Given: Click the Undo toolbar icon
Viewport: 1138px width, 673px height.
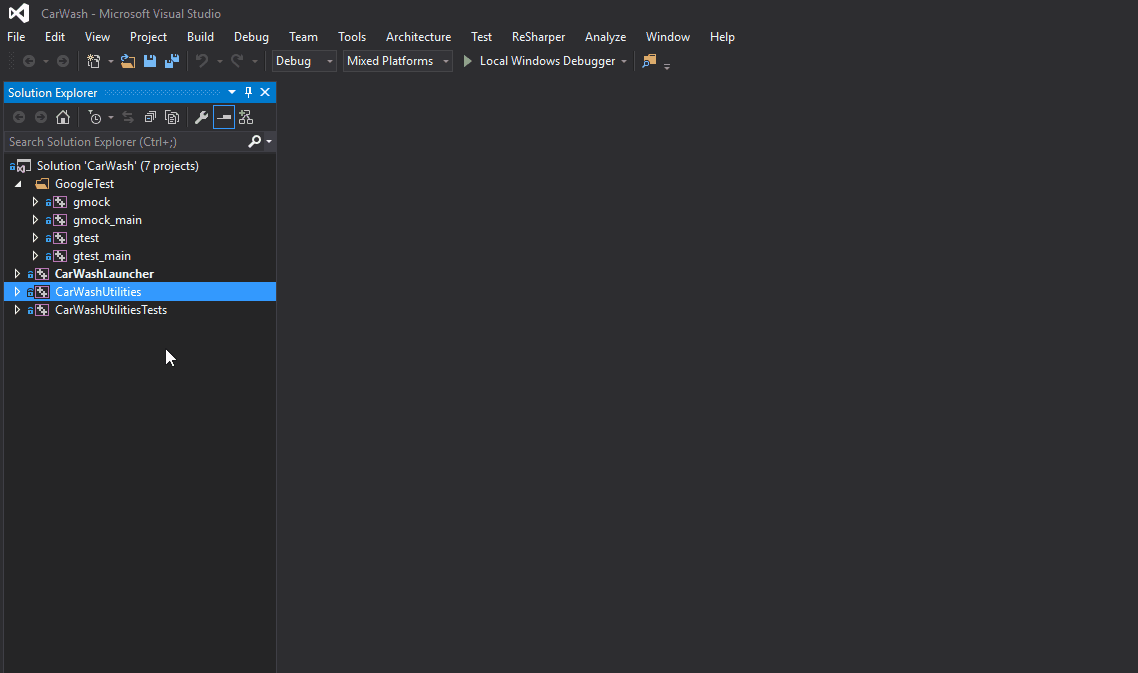Looking at the screenshot, I should click(x=202, y=61).
